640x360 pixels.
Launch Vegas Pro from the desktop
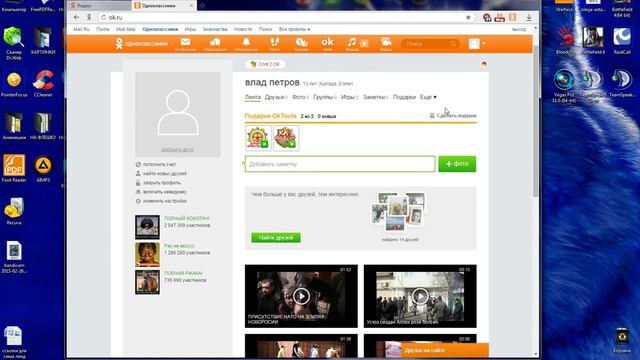coord(564,86)
